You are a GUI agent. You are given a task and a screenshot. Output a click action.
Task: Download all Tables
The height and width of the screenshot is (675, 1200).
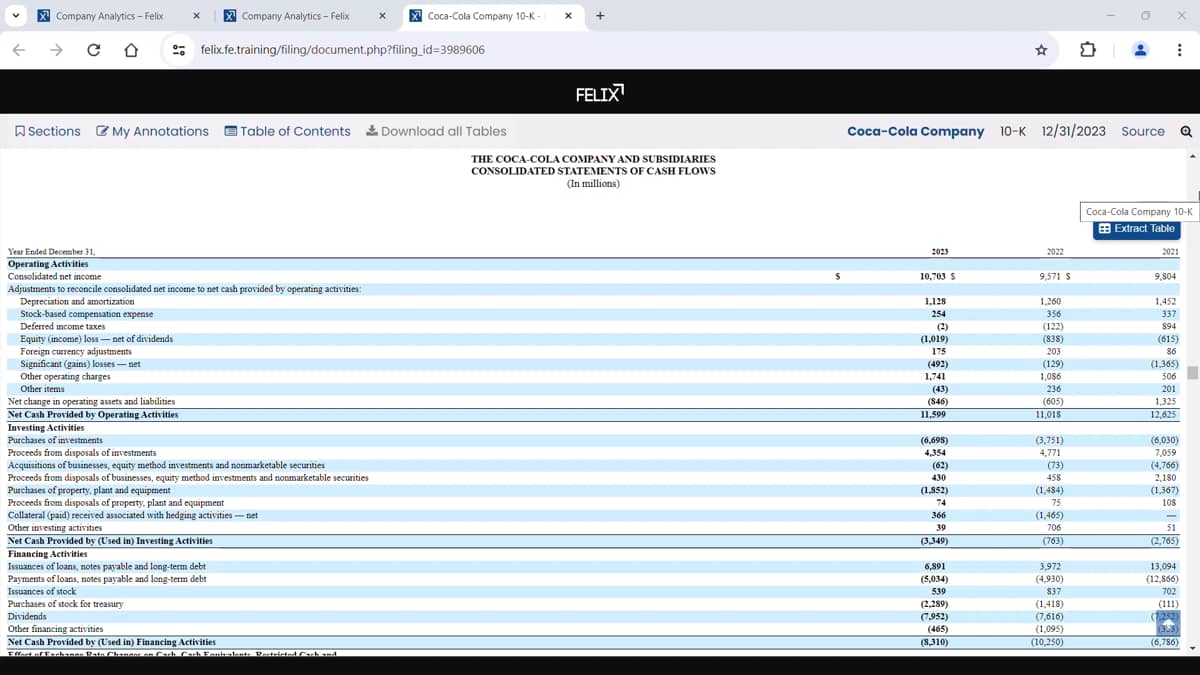436,131
